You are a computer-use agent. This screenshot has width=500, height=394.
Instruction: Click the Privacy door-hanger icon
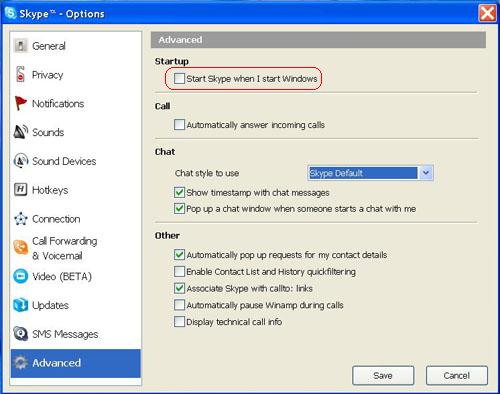pyautogui.click(x=21, y=74)
